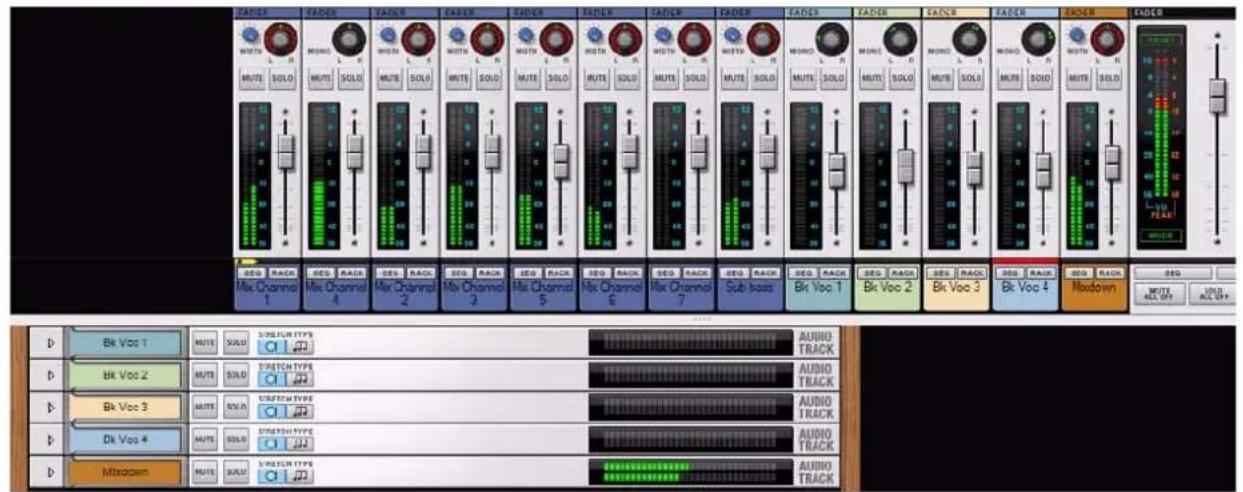Solo Mix Channel 4 in the mixer
1243x492 pixels.
coord(351,78)
